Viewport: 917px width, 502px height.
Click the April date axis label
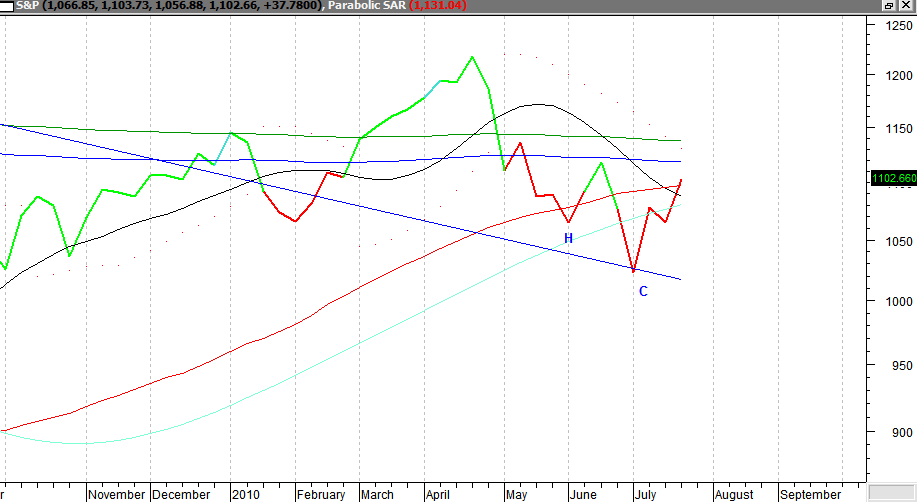pos(437,494)
